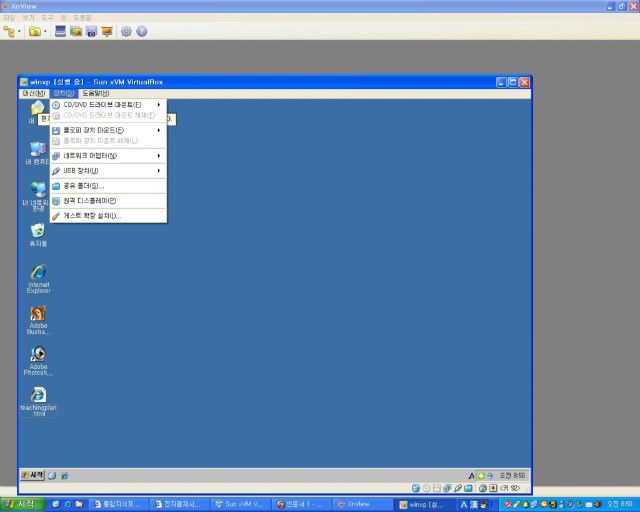Screen dimensions: 640x512
Task: Choose 공유 폴더(S)... from the menu
Action: [108, 186]
